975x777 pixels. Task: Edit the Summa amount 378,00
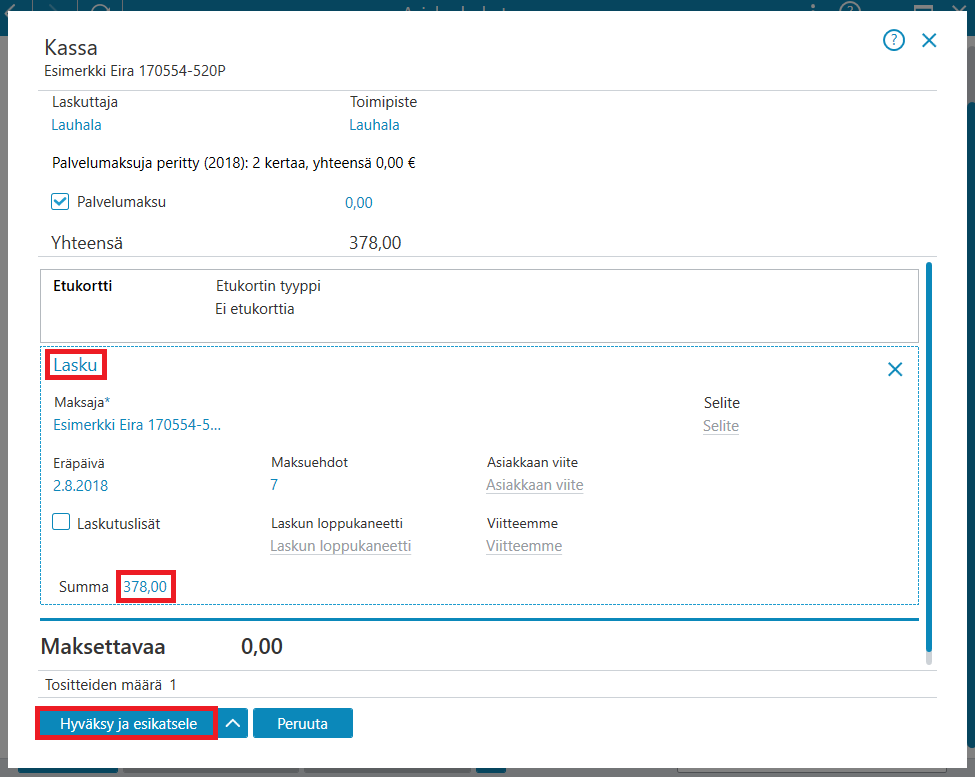pos(146,586)
